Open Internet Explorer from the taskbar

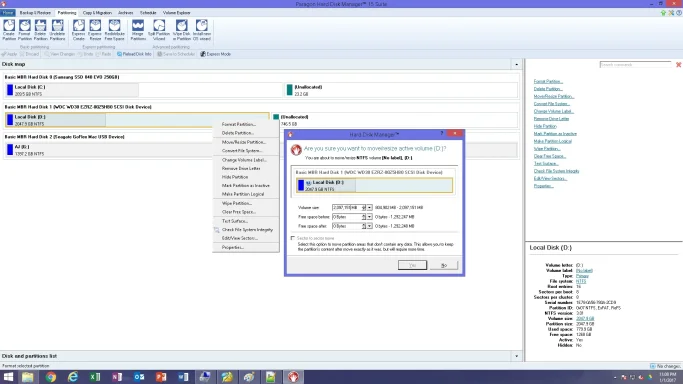pos(73,377)
